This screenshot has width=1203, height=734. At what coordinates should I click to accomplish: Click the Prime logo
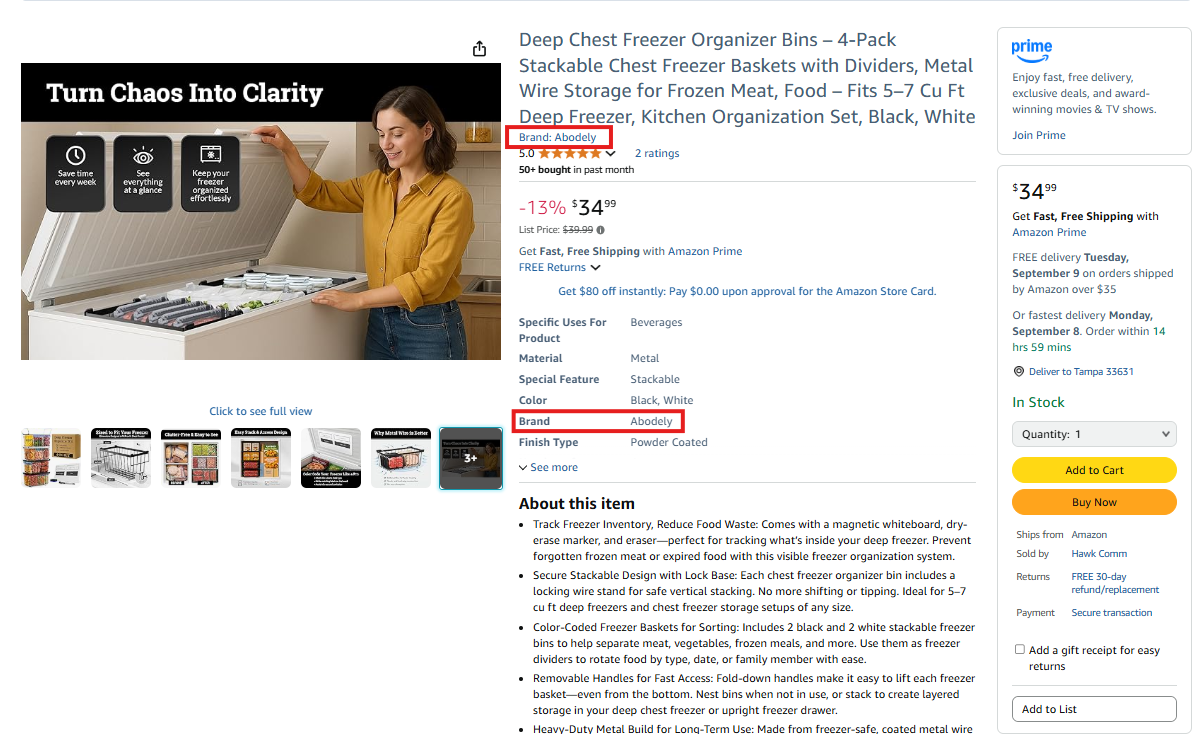tap(1032, 49)
